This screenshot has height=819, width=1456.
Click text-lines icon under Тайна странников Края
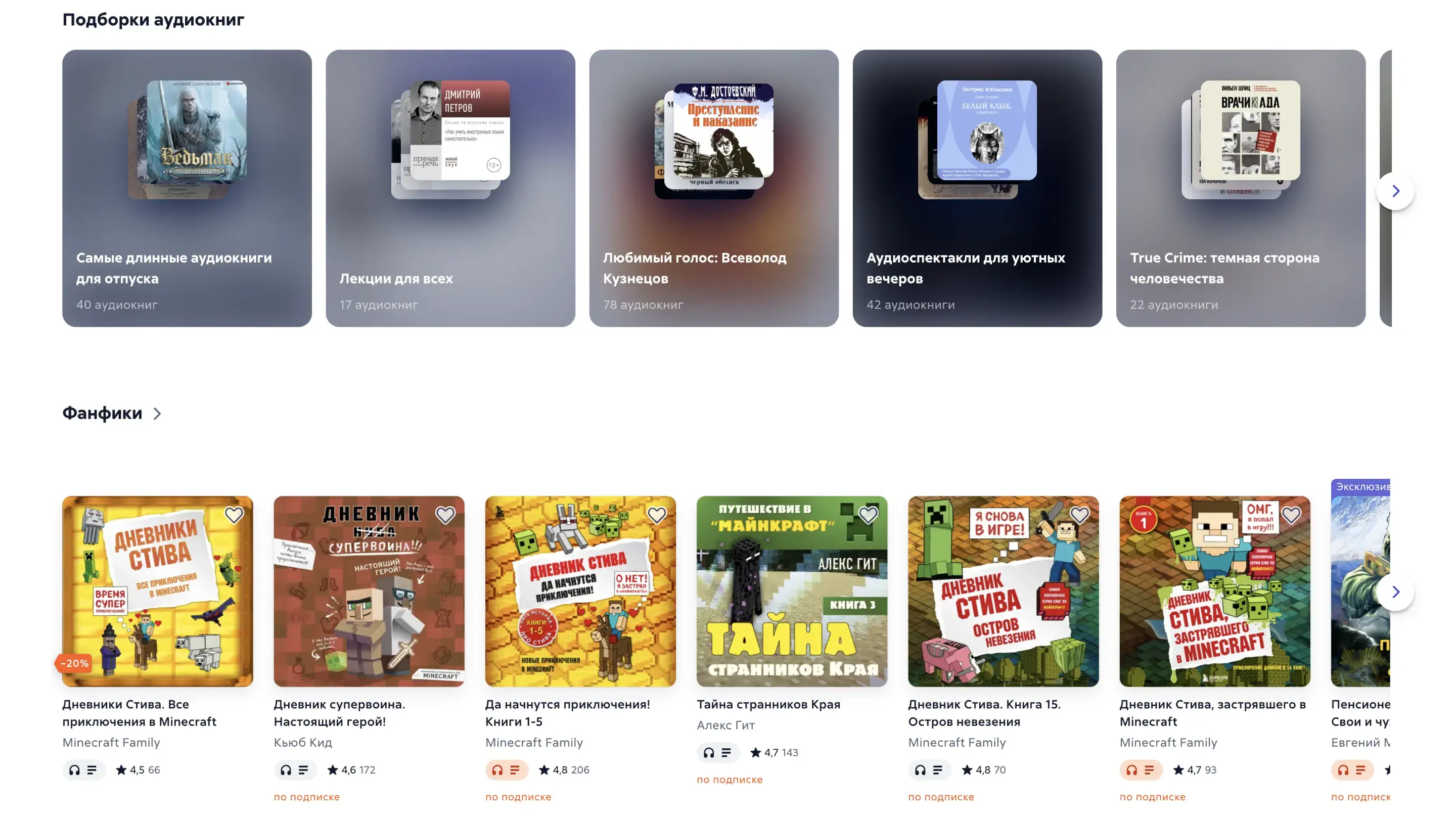(x=726, y=752)
